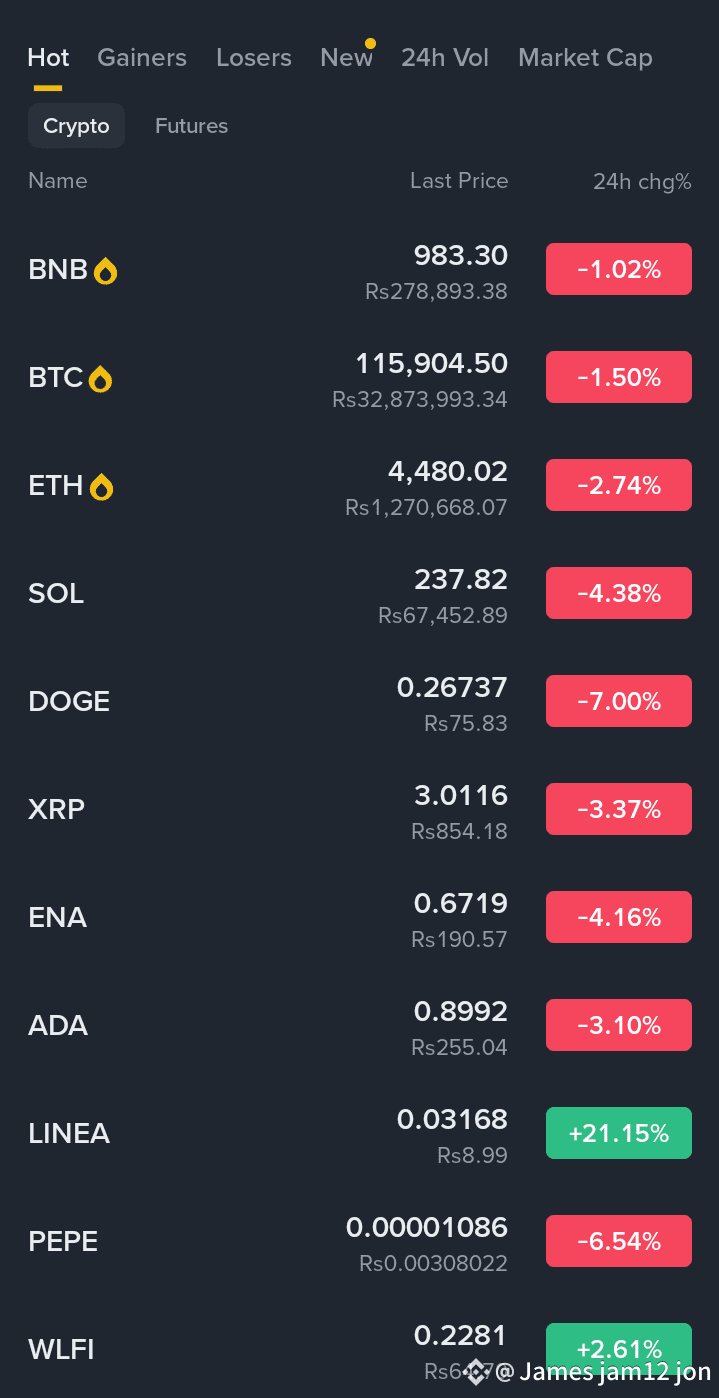Sort by the Name column header

tap(58, 181)
